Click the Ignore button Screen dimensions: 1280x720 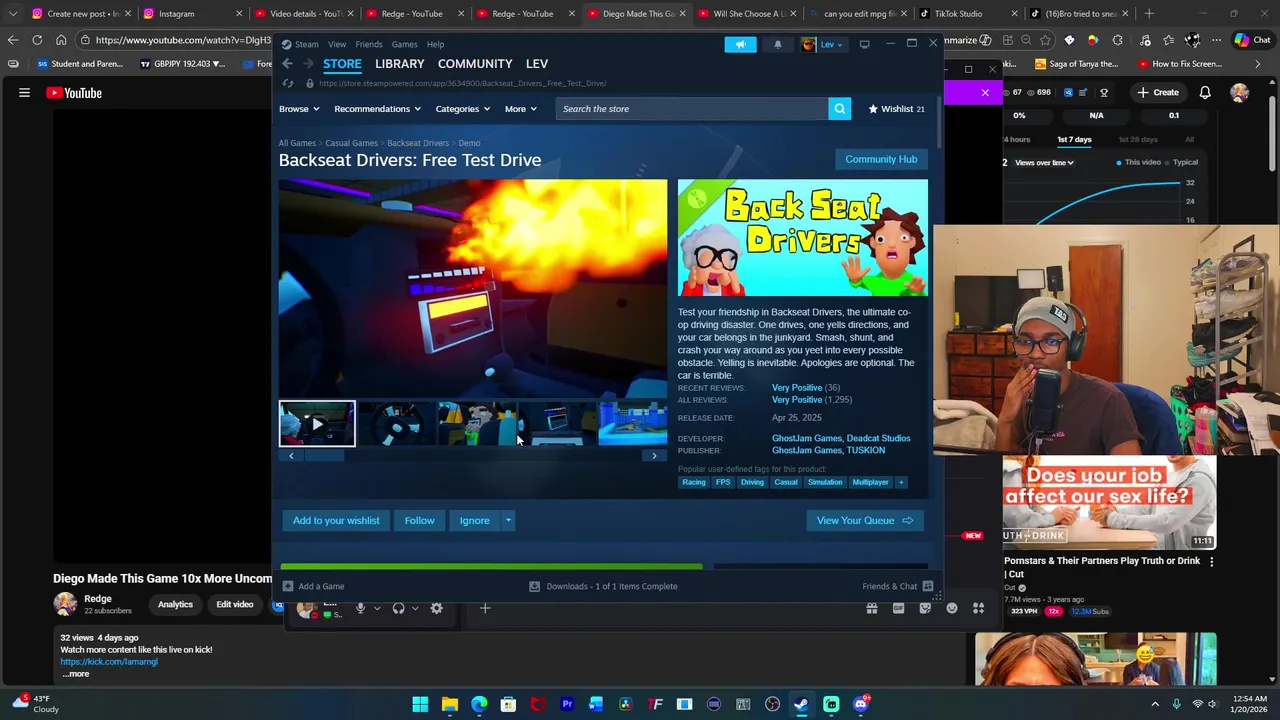[x=474, y=520]
